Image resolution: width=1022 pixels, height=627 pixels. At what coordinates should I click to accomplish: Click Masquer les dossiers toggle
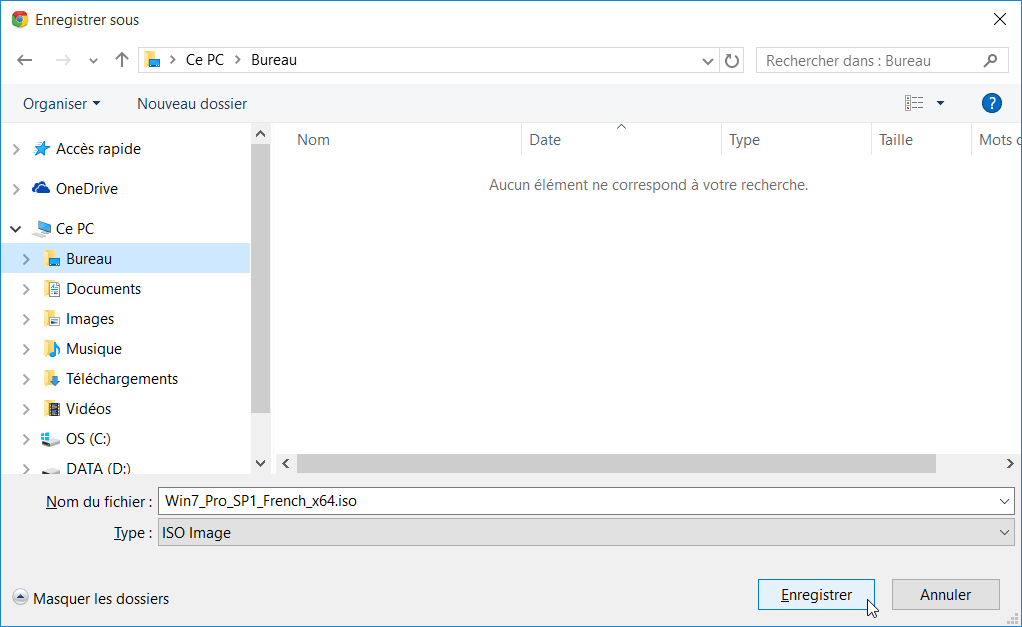[91, 598]
